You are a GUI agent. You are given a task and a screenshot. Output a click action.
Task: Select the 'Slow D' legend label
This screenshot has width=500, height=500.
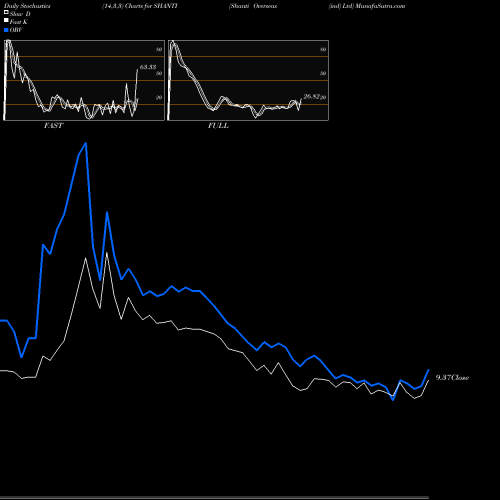20,14
